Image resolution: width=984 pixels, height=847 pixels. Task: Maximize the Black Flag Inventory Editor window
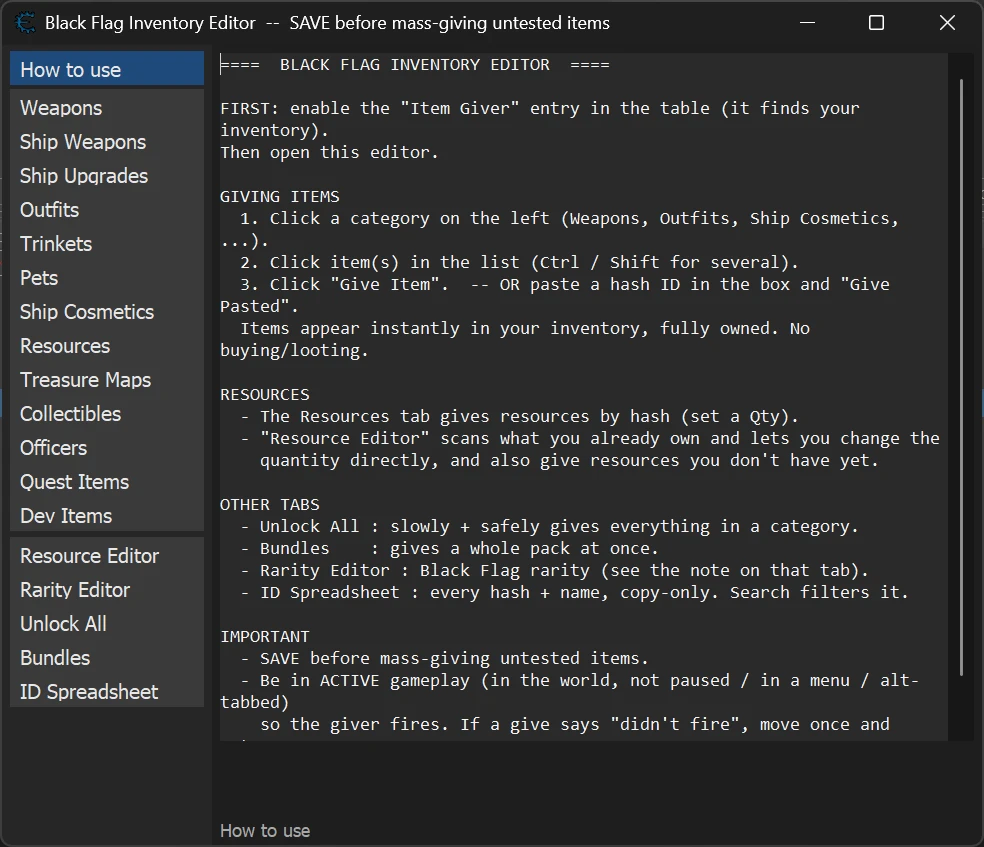pyautogui.click(x=876, y=23)
